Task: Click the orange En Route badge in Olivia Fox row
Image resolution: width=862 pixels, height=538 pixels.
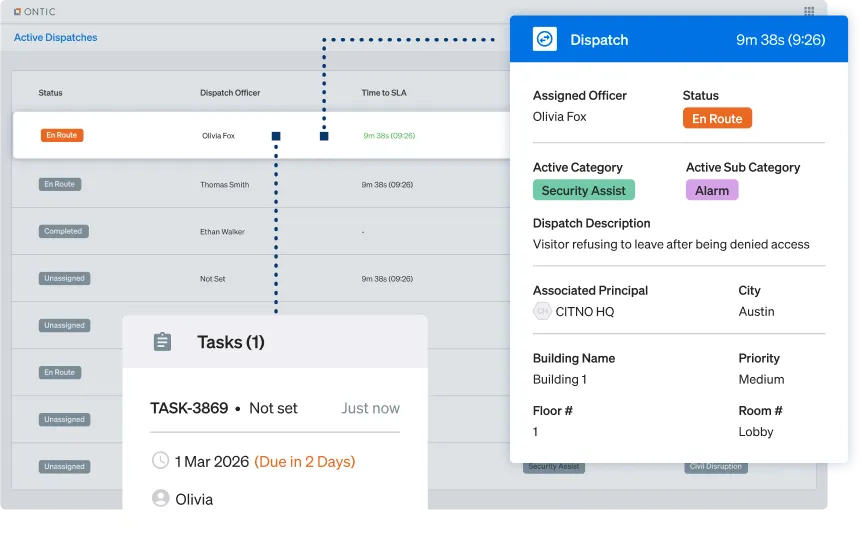Action: point(62,135)
